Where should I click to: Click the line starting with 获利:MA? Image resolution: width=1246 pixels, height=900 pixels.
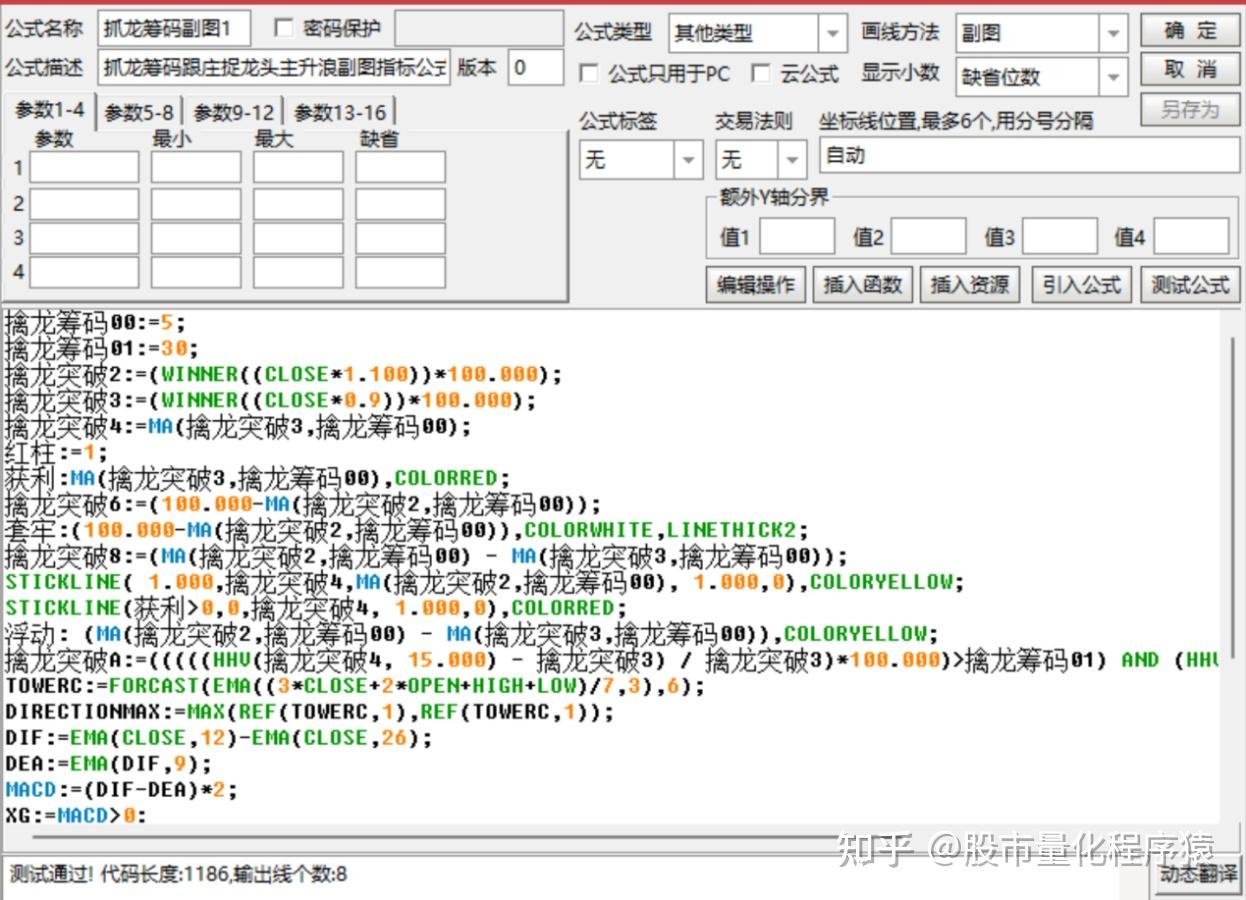point(258,478)
